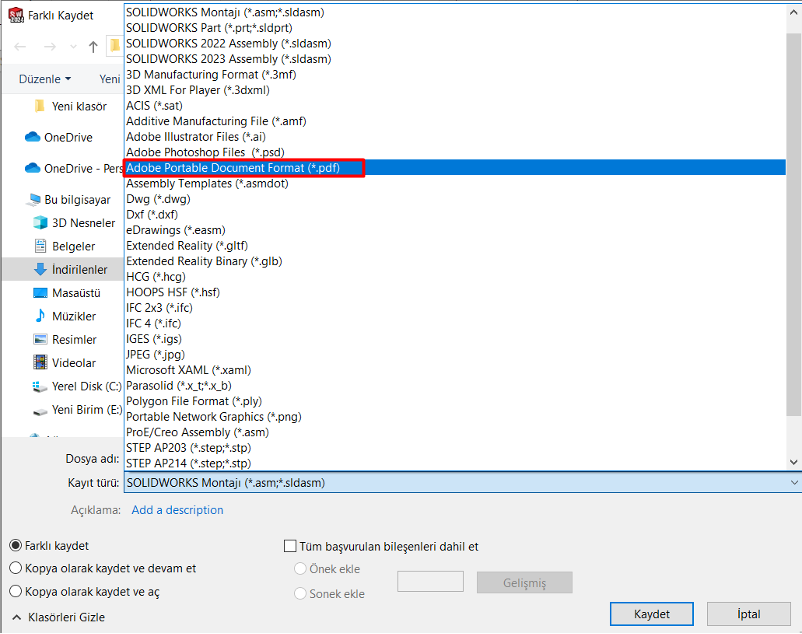Open Resimler folder
Viewport: 802px width, 634px height.
64,339
